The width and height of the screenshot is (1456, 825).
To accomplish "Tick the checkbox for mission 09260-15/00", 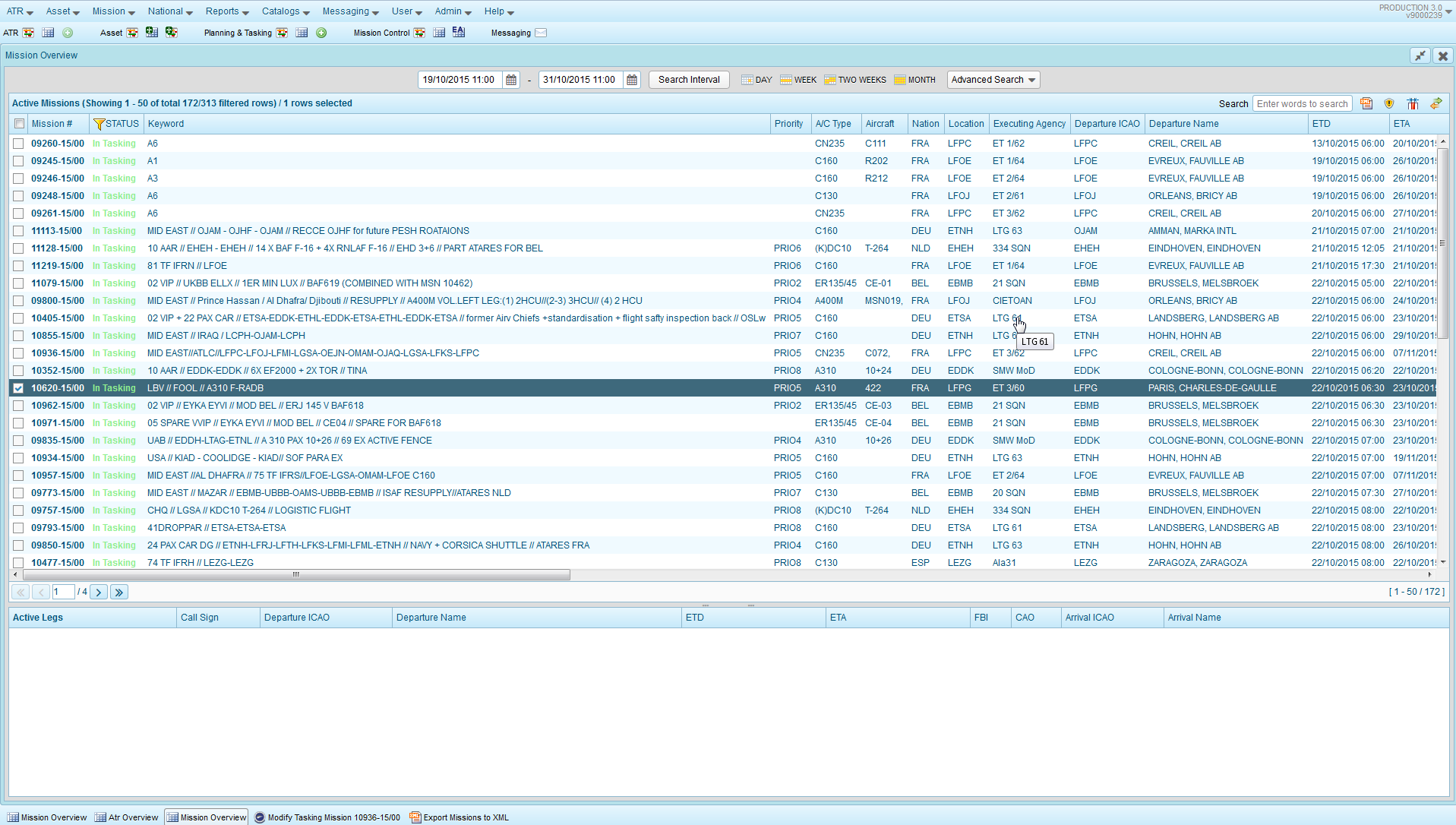I will coord(18,144).
